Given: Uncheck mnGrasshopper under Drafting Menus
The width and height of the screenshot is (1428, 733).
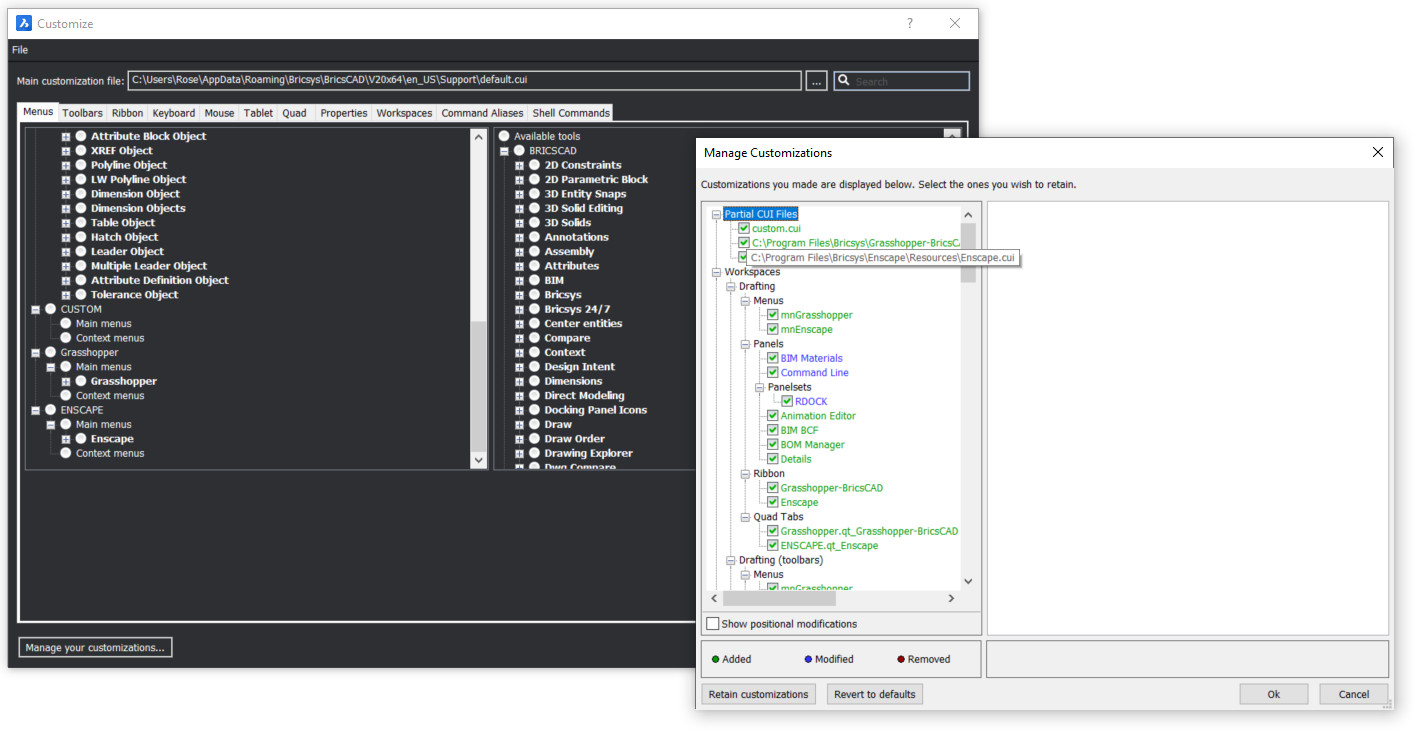Looking at the screenshot, I should (x=773, y=315).
